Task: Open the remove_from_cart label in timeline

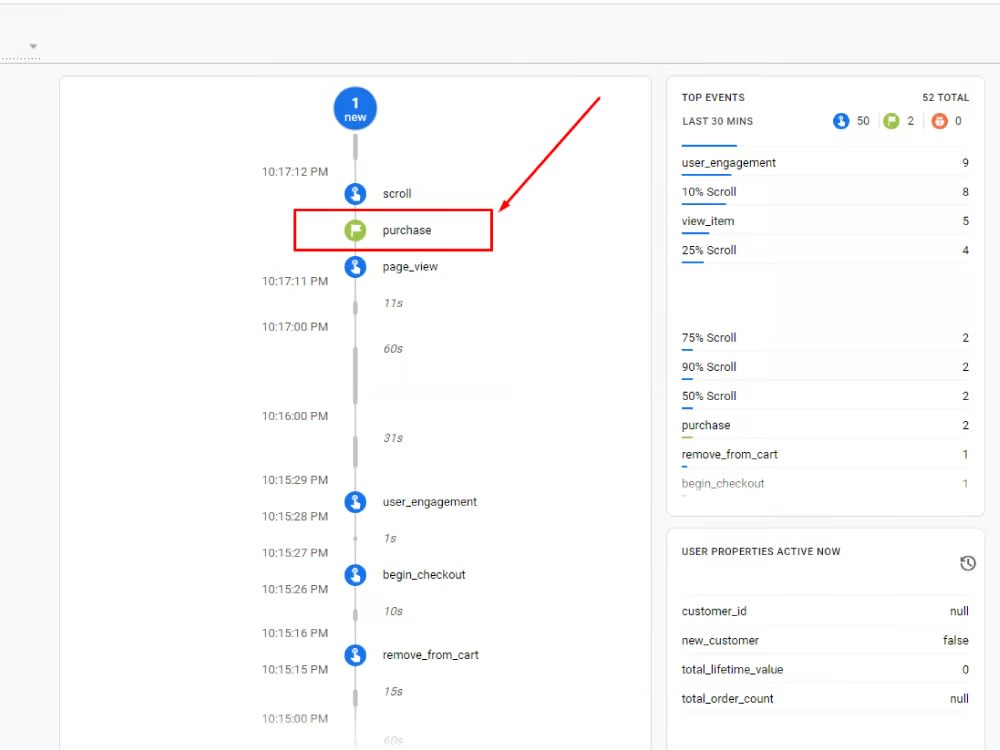Action: click(x=430, y=655)
